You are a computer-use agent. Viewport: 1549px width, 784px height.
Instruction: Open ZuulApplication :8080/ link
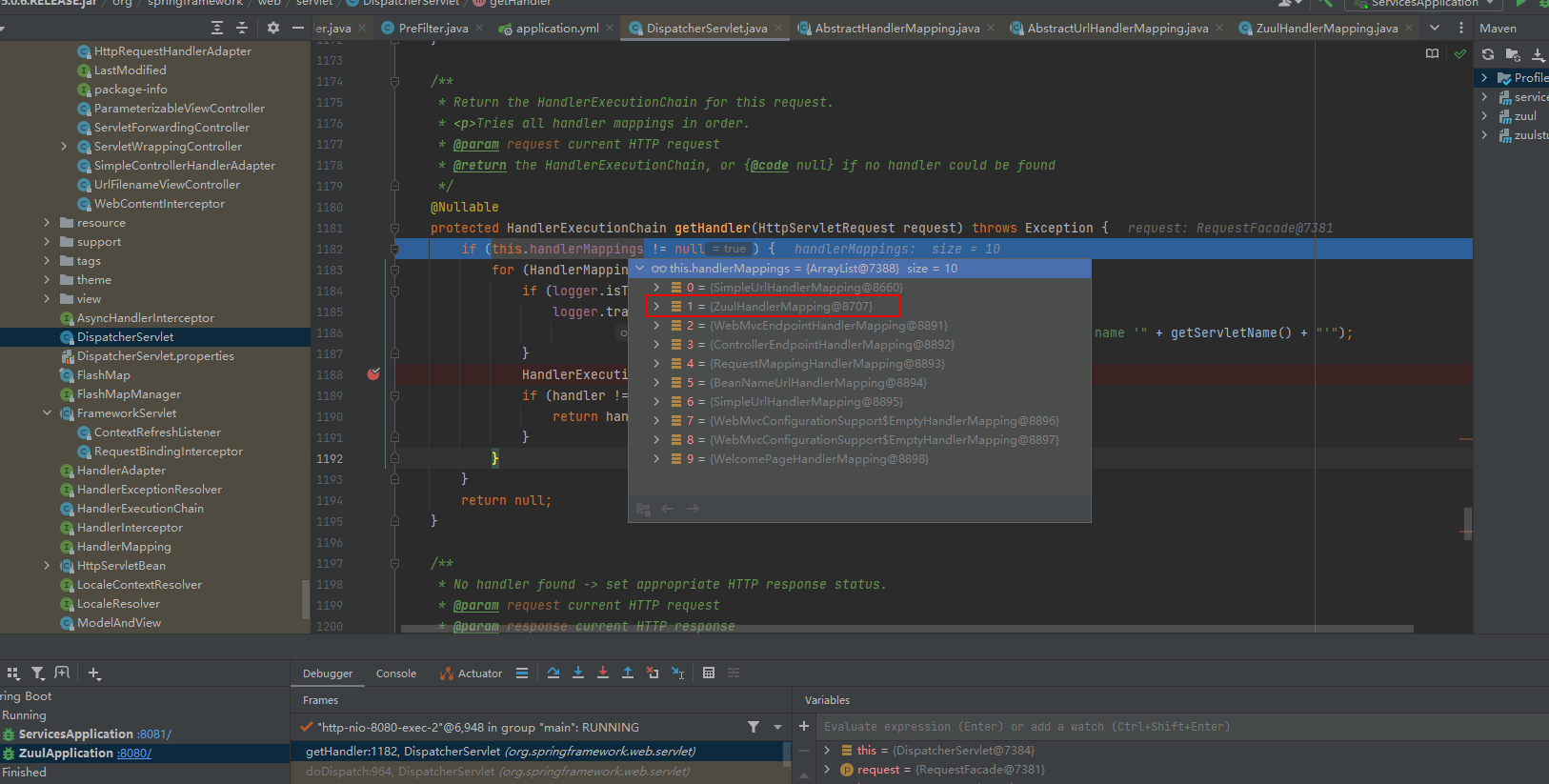pyautogui.click(x=133, y=753)
